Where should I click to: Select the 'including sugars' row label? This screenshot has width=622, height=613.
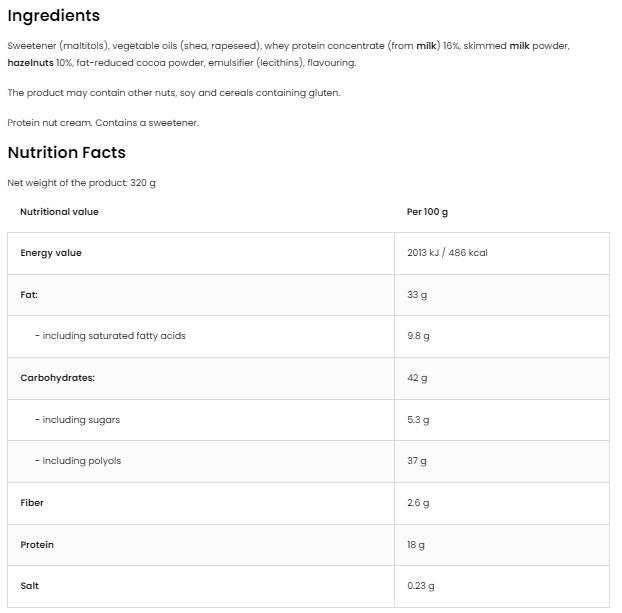[77, 420]
